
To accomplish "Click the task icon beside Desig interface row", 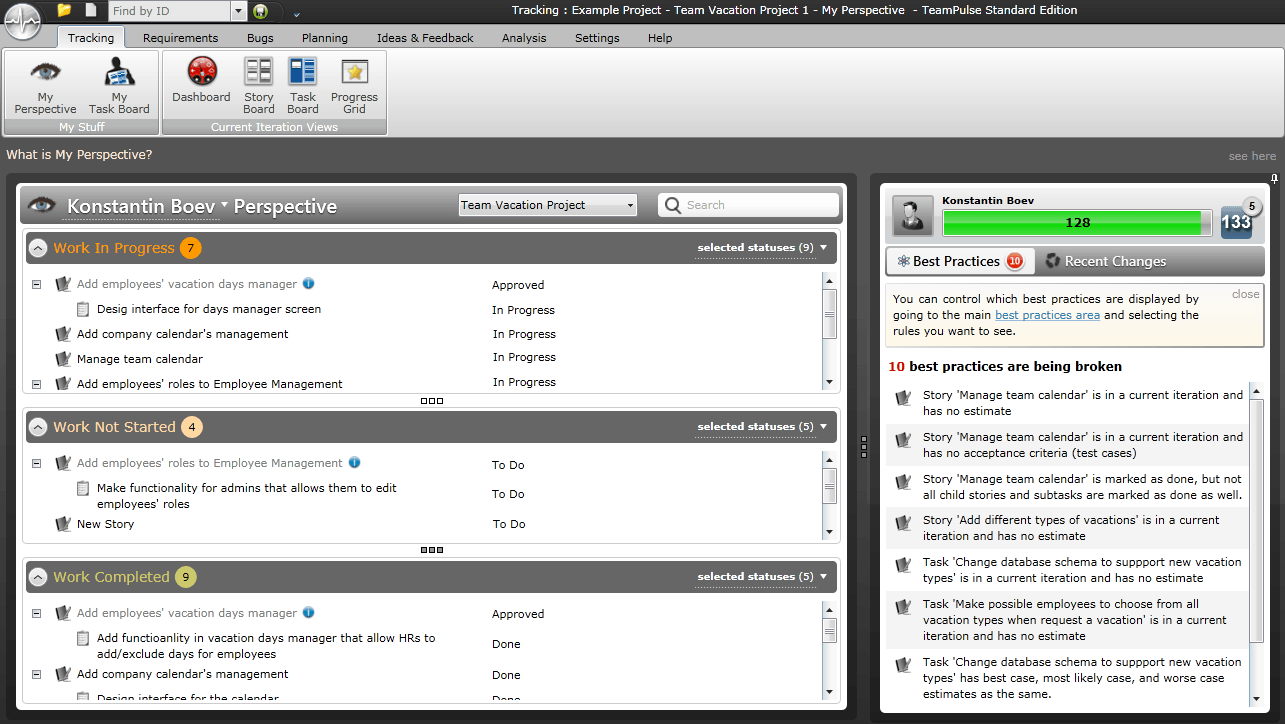I will (84, 309).
